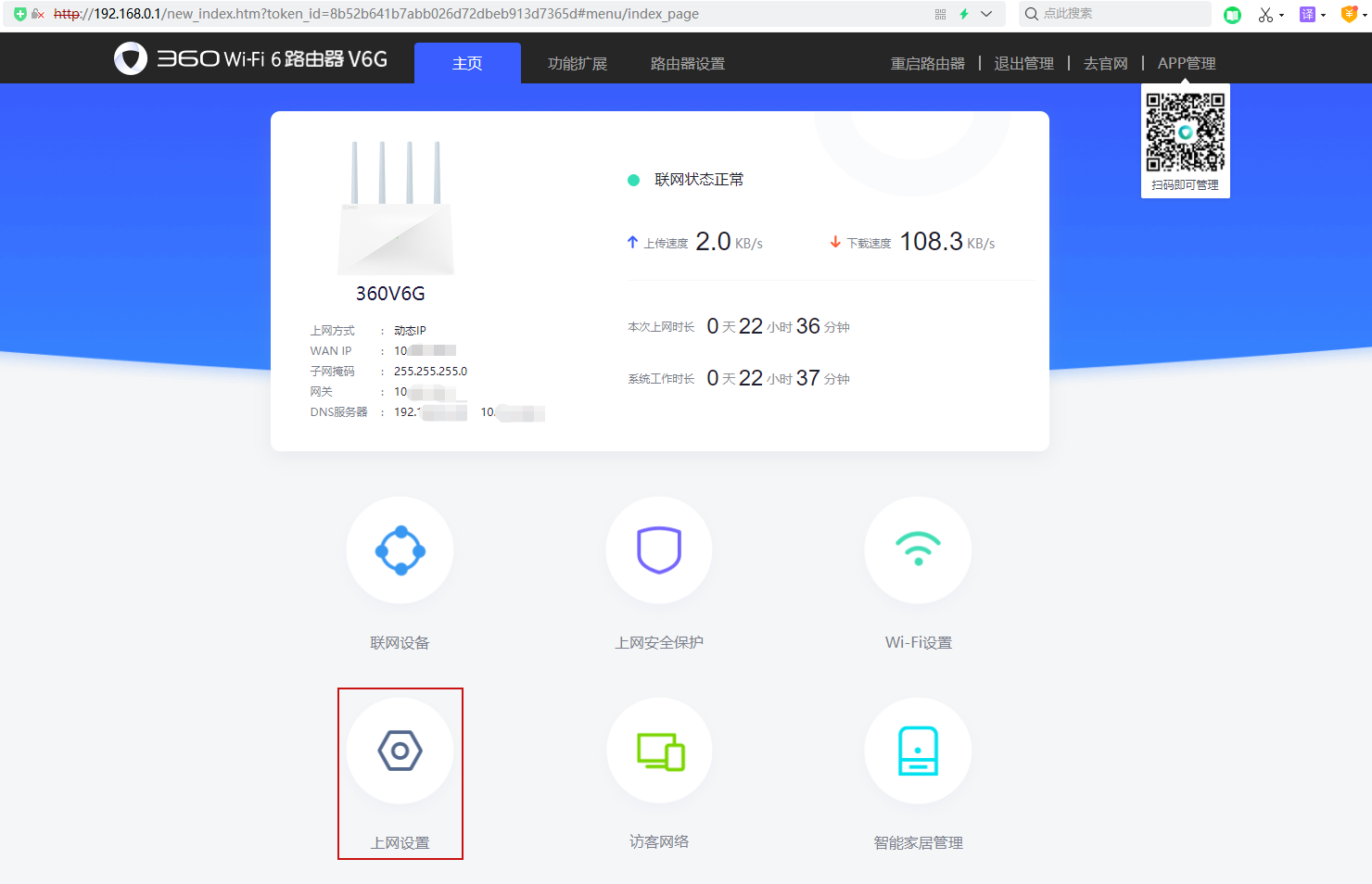1372x884 pixels.
Task: Click the 扫码即可管理 caption
Action: [1185, 185]
